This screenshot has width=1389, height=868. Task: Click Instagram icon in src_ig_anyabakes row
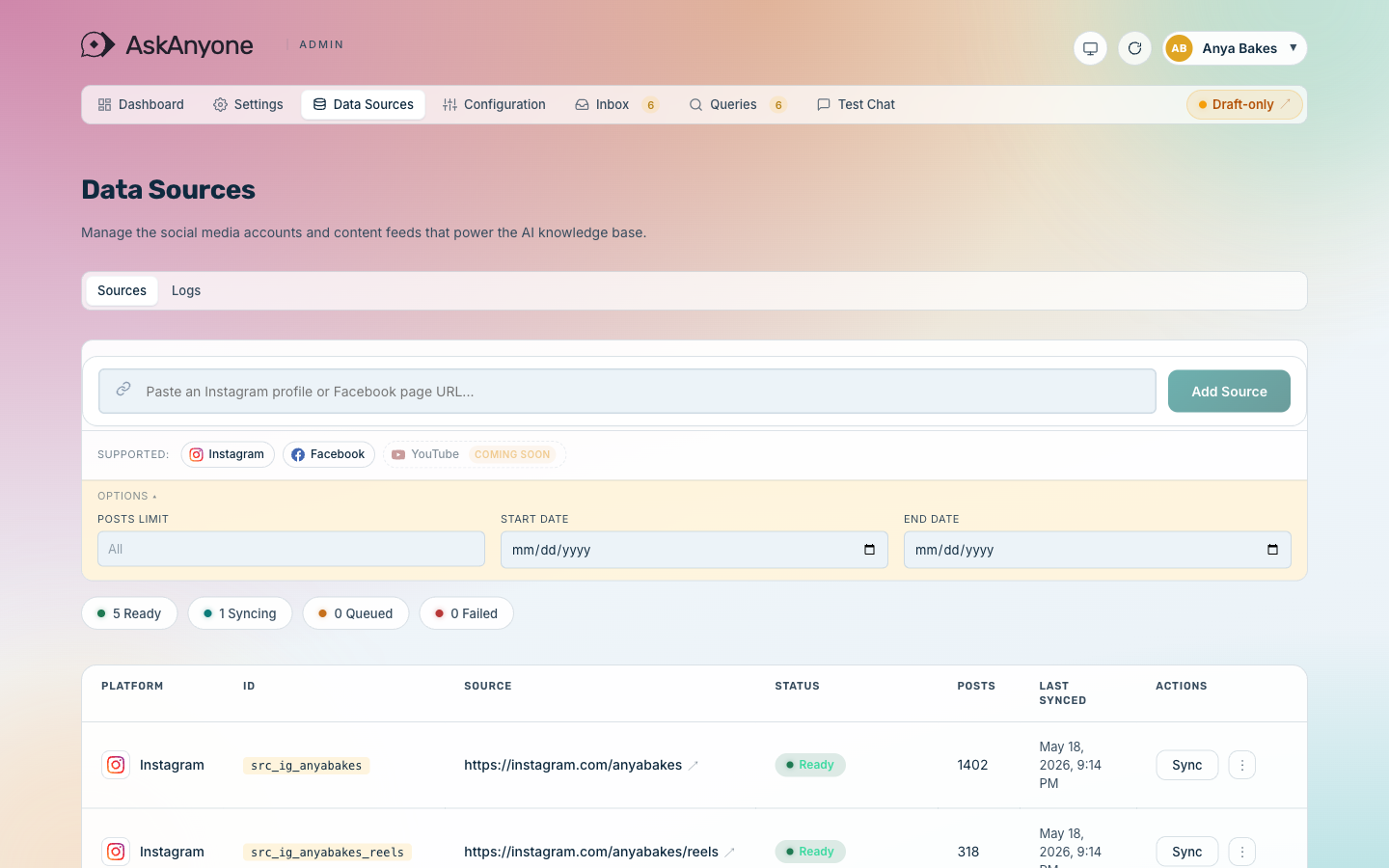click(116, 765)
